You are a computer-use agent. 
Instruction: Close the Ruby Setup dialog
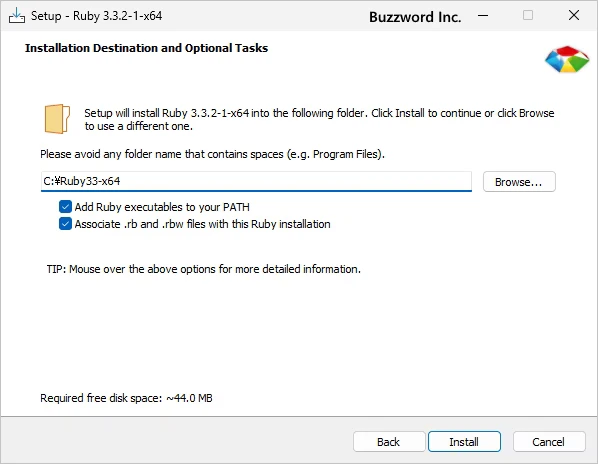pyautogui.click(x=574, y=16)
